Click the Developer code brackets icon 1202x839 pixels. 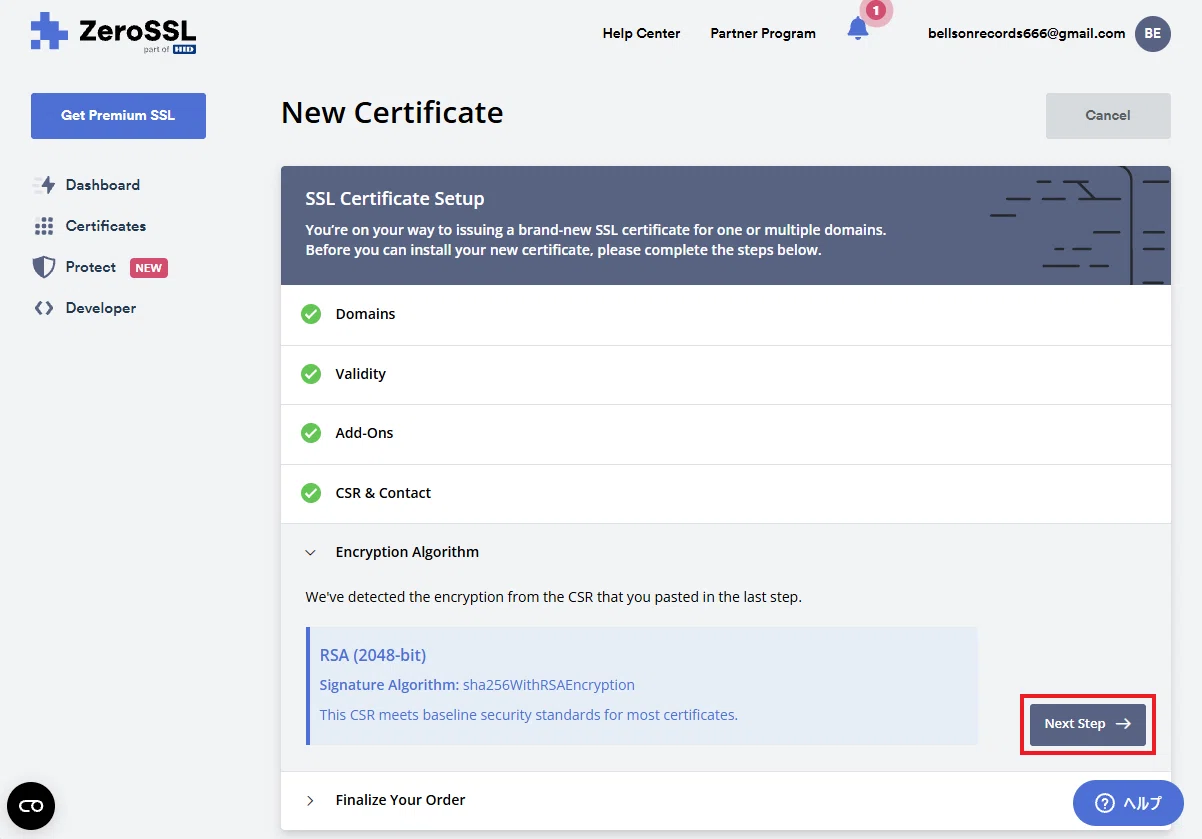pyautogui.click(x=44, y=308)
